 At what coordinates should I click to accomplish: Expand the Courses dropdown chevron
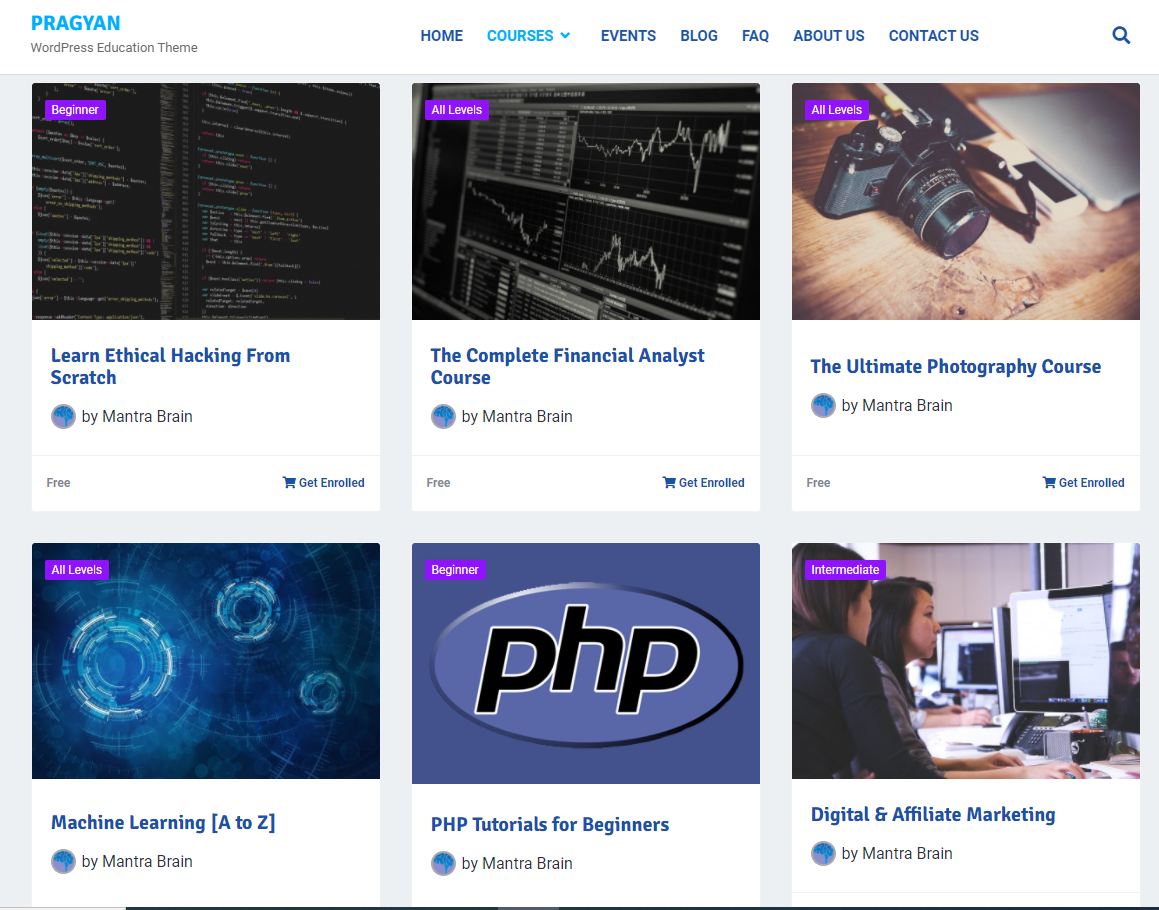565,35
